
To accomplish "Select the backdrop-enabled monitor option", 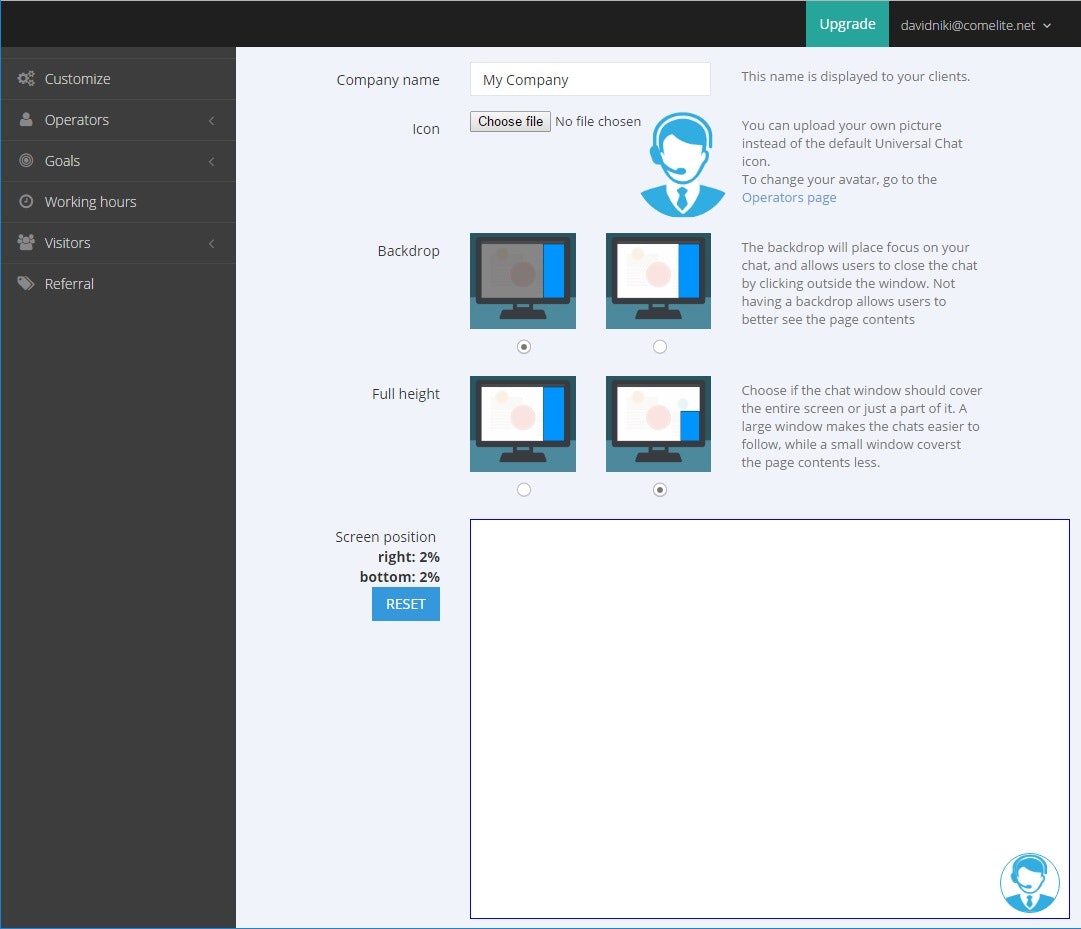I will (523, 346).
